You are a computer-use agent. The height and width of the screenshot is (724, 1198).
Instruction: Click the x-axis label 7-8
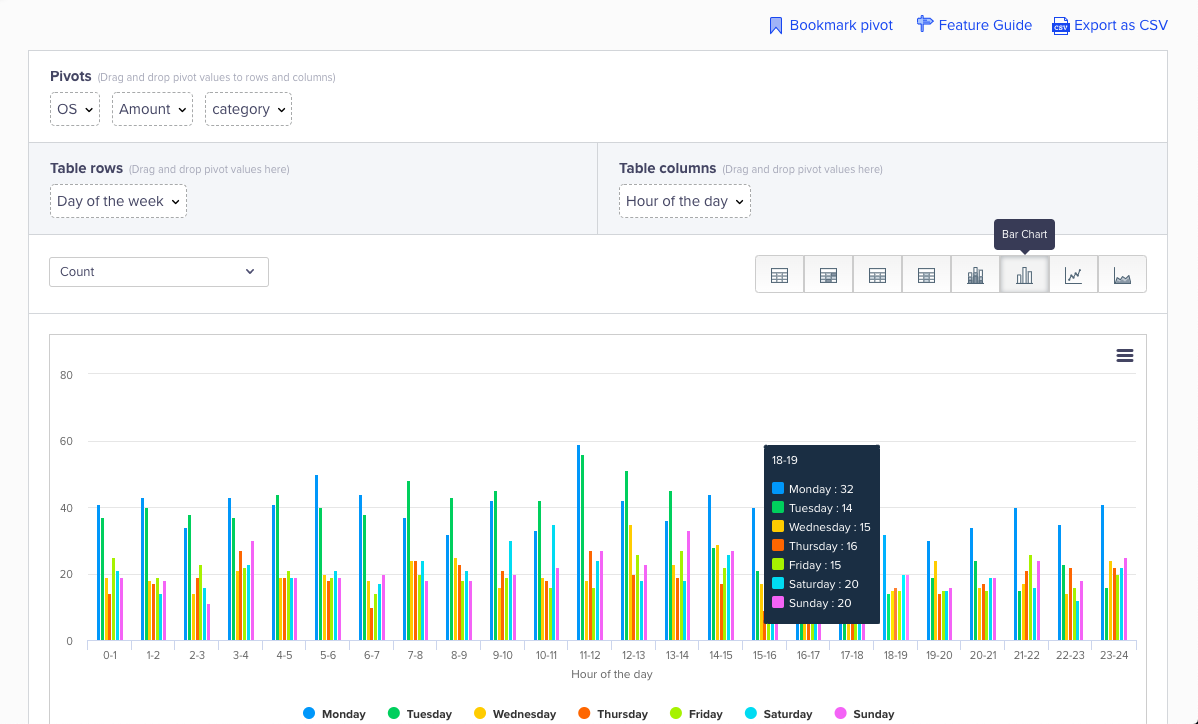(415, 655)
